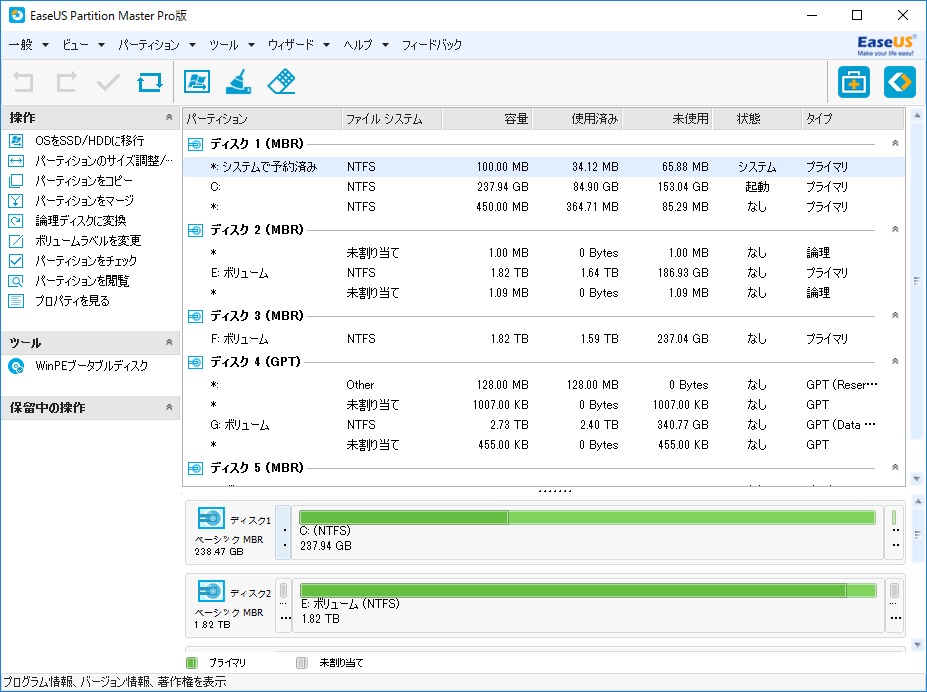Click the C: (NTFS) partition bar in disk map
Viewport: 927px width, 692px height.
click(x=587, y=518)
